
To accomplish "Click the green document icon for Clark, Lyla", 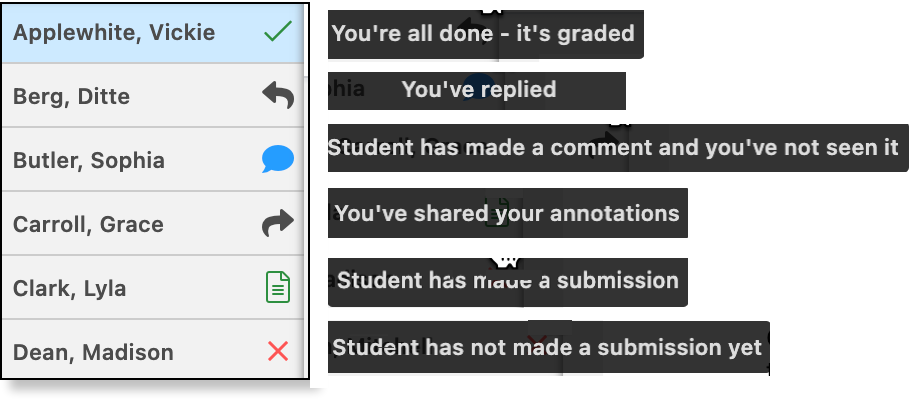I will pos(278,287).
